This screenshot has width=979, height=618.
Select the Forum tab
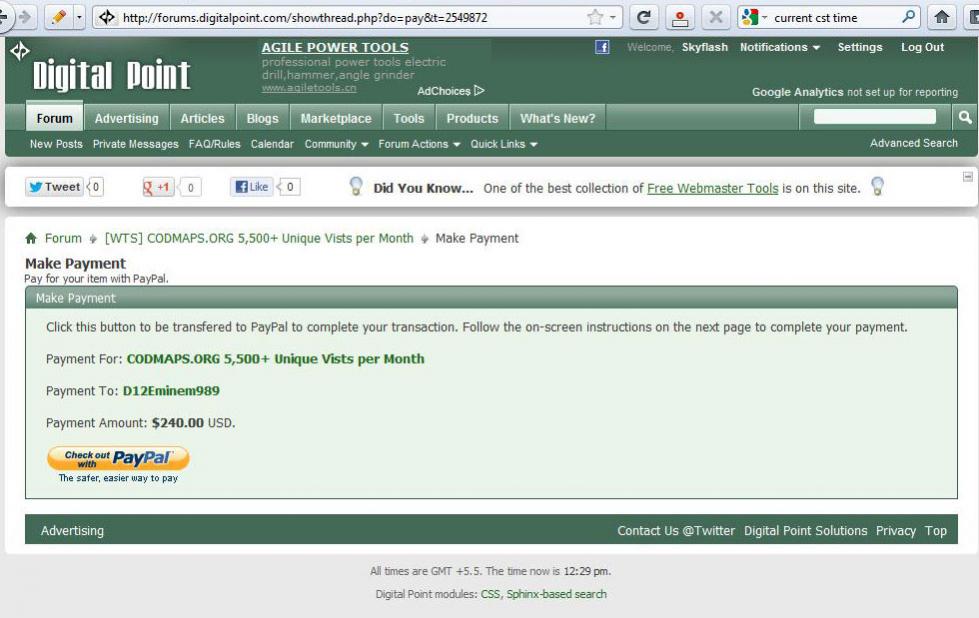coord(54,118)
